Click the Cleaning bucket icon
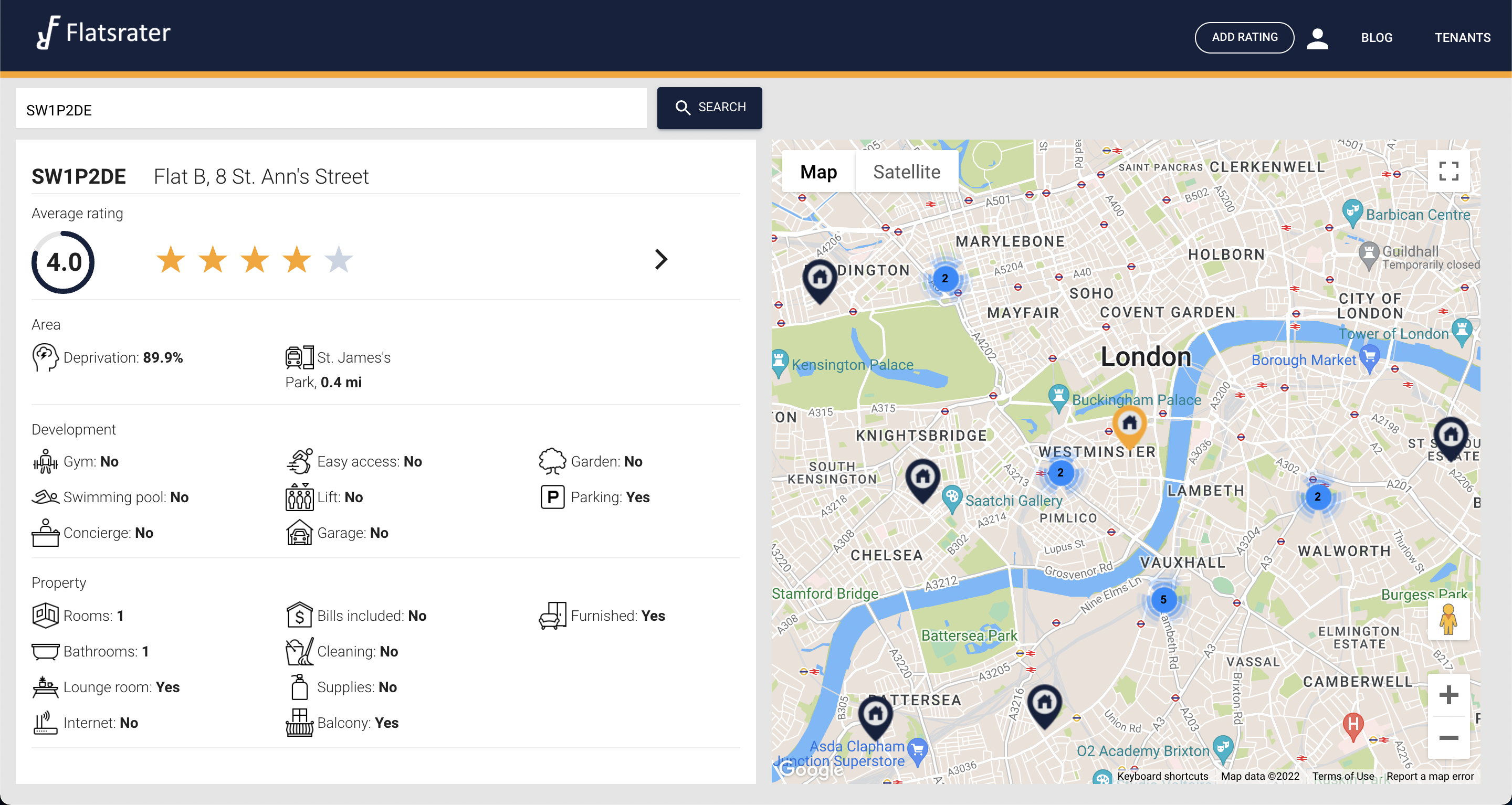Viewport: 1512px width, 805px height. click(299, 651)
